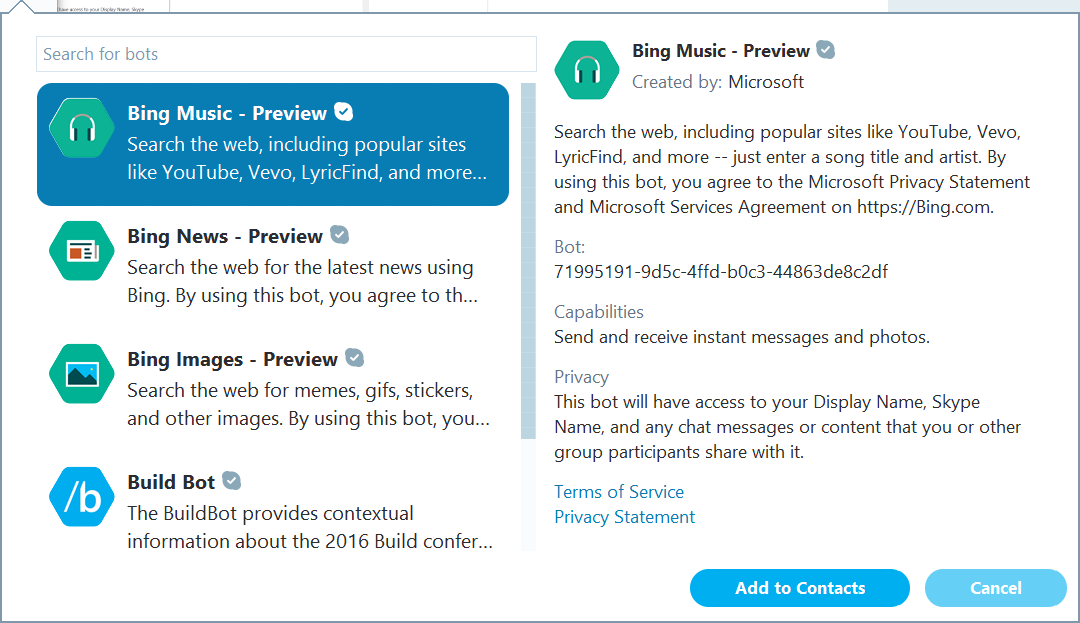Open the Terms of Service link
This screenshot has height=623, width=1080.
pyautogui.click(x=619, y=492)
